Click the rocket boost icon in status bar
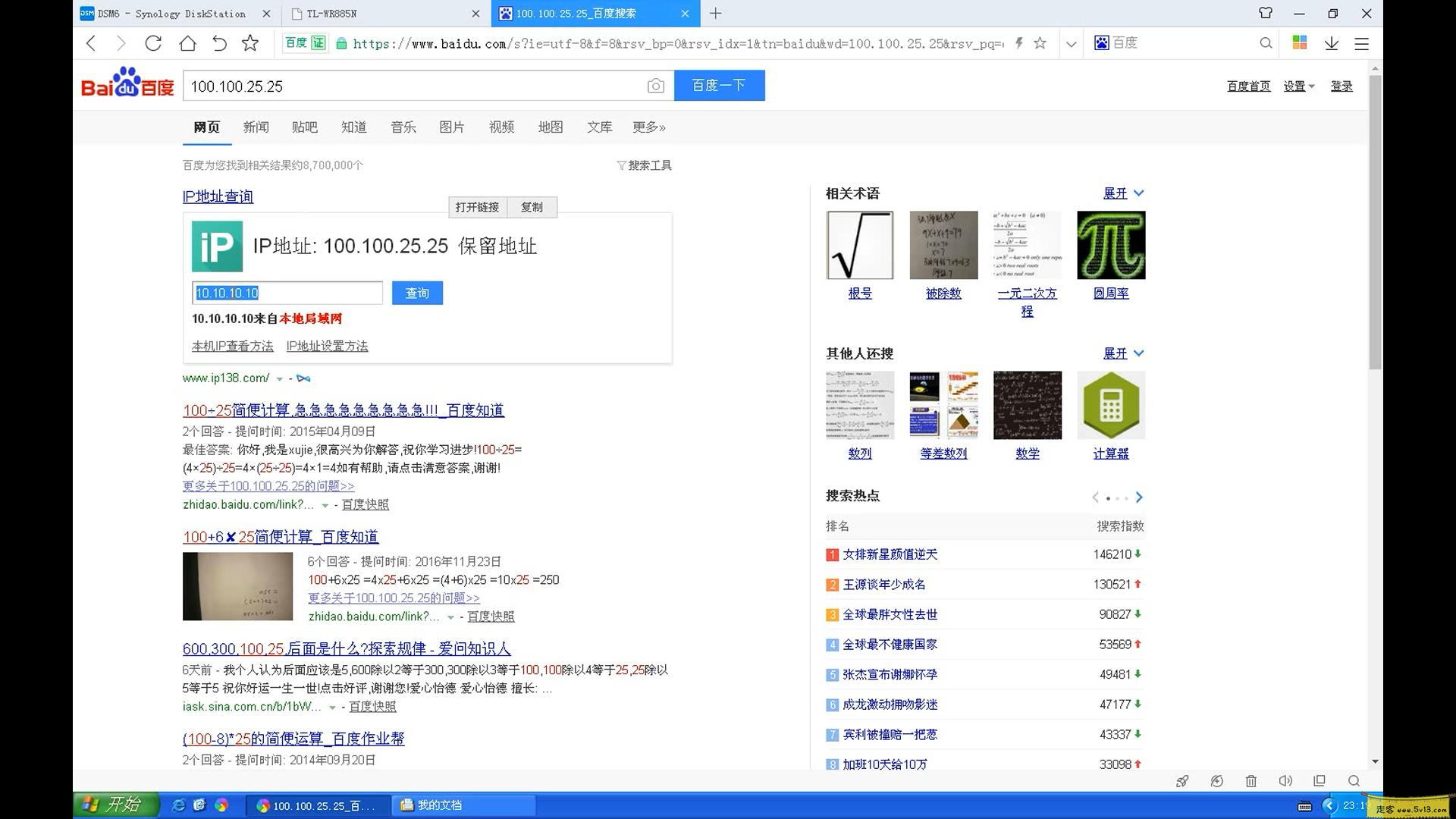This screenshot has width=1456, height=819. (x=1183, y=781)
